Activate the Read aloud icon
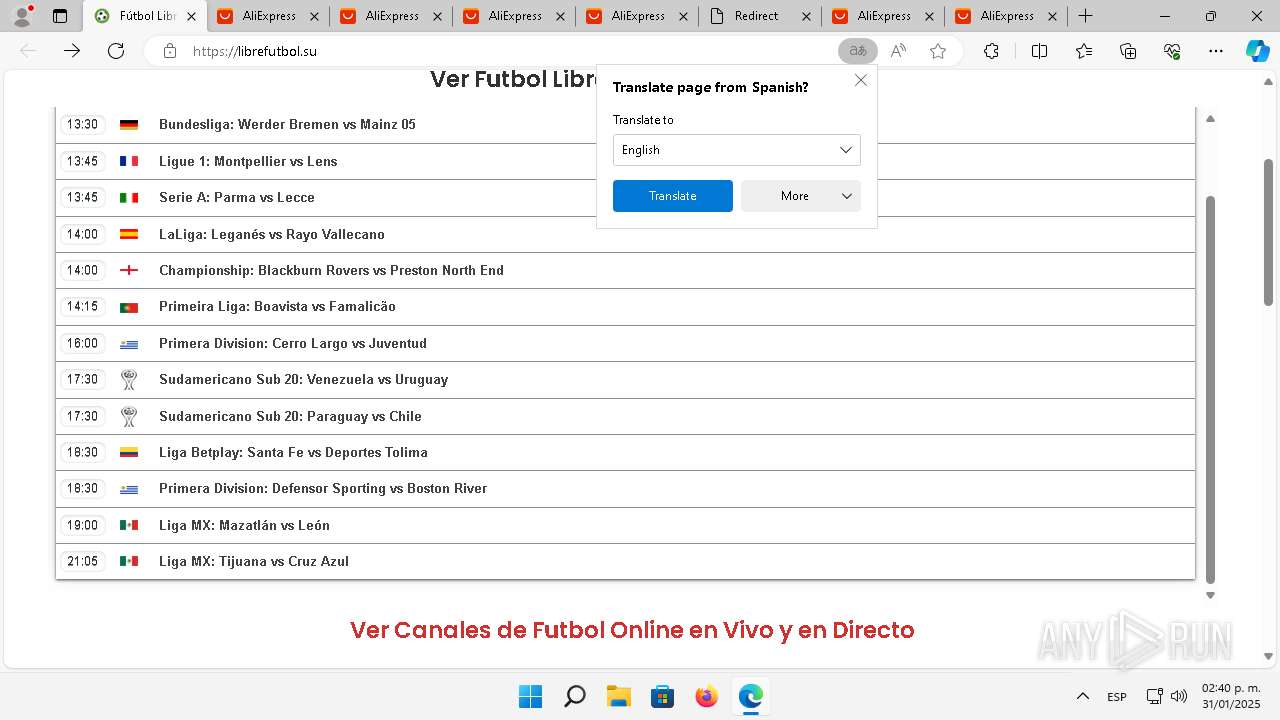Viewport: 1280px width, 720px height. [x=898, y=51]
